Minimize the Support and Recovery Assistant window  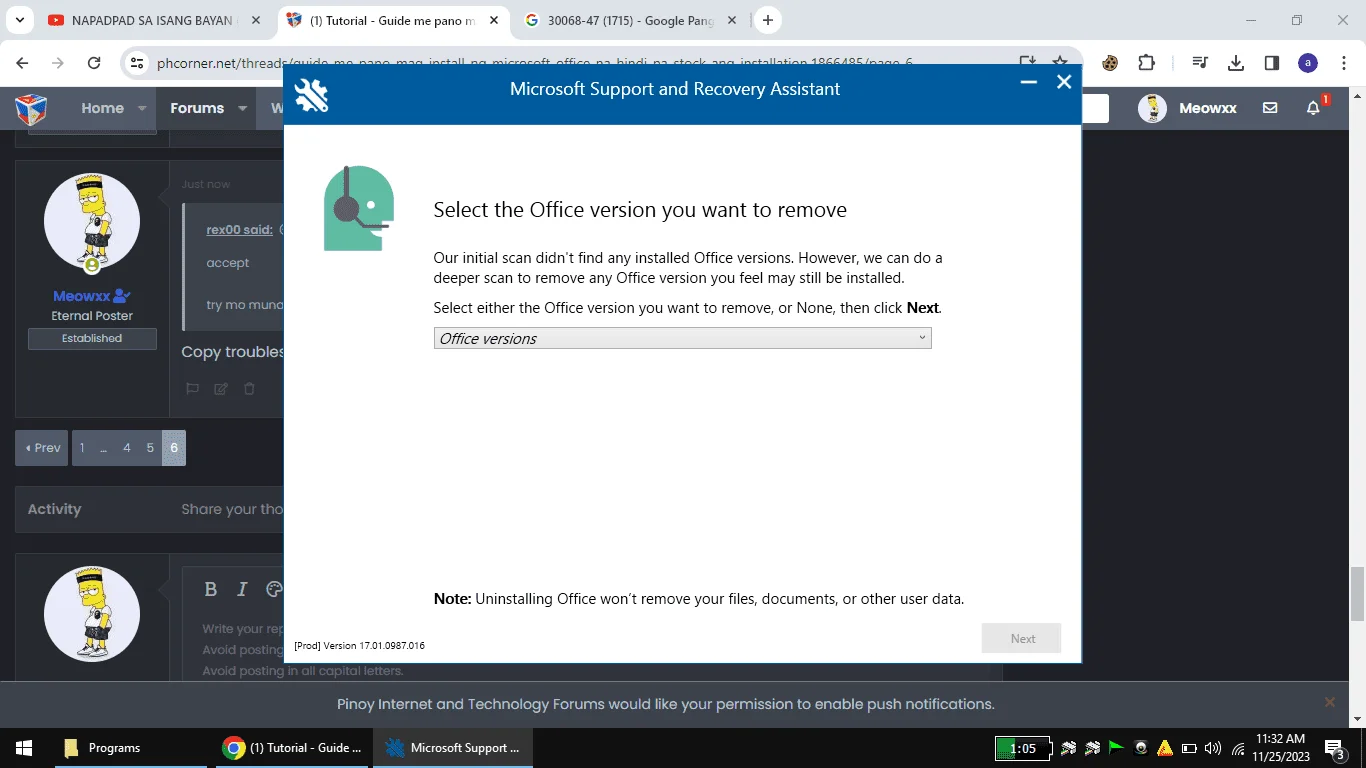(1028, 83)
